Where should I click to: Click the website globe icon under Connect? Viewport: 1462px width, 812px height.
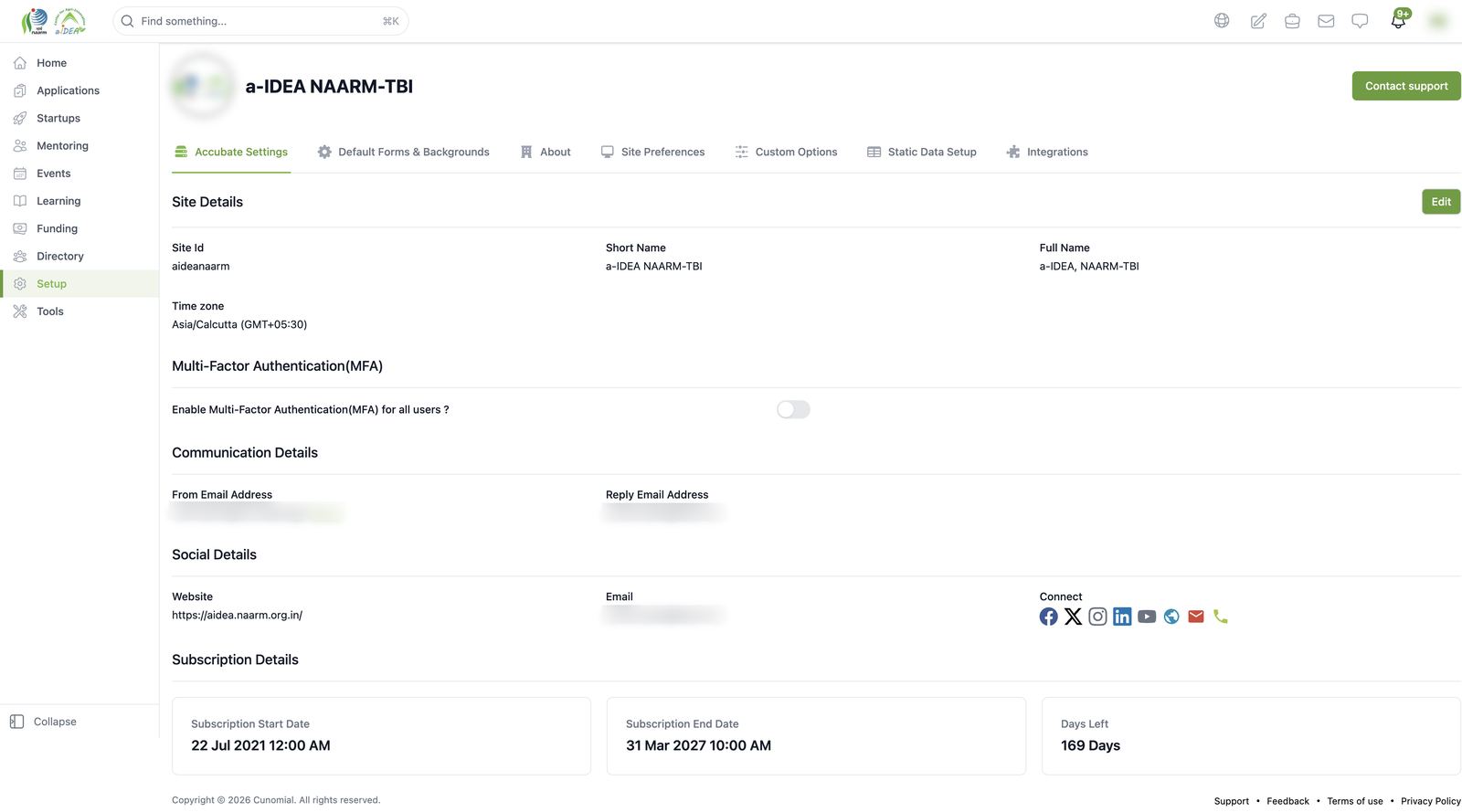pos(1171,617)
